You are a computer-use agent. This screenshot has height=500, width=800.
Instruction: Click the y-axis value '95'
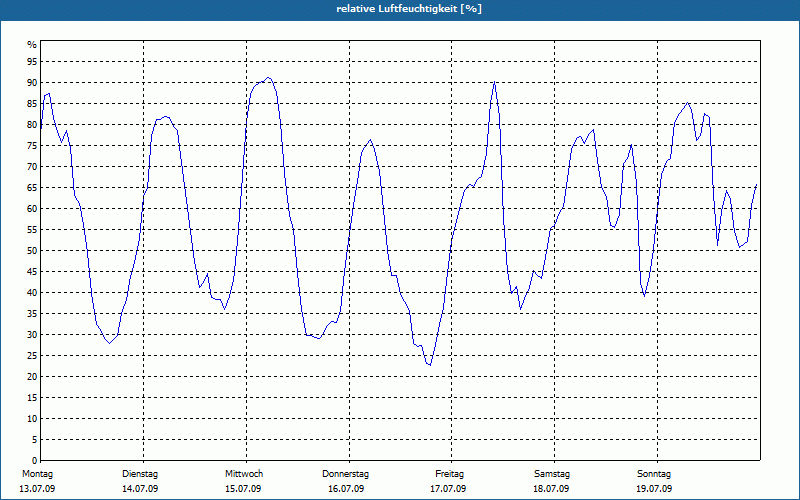click(32, 62)
